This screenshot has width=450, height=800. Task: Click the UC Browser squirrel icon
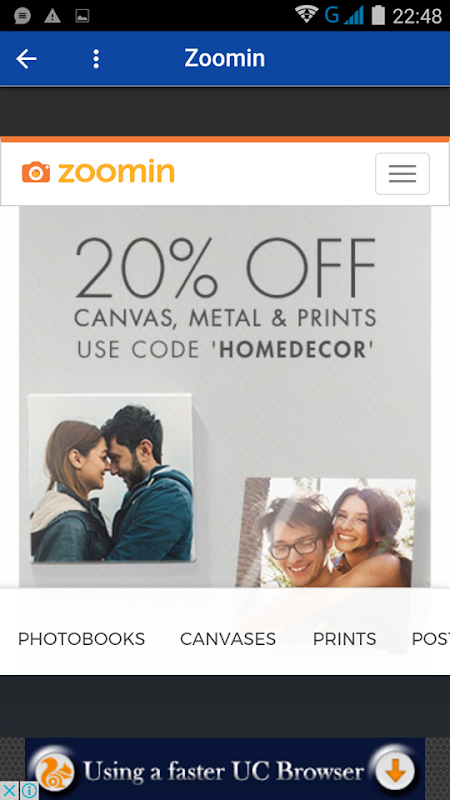[x=53, y=770]
